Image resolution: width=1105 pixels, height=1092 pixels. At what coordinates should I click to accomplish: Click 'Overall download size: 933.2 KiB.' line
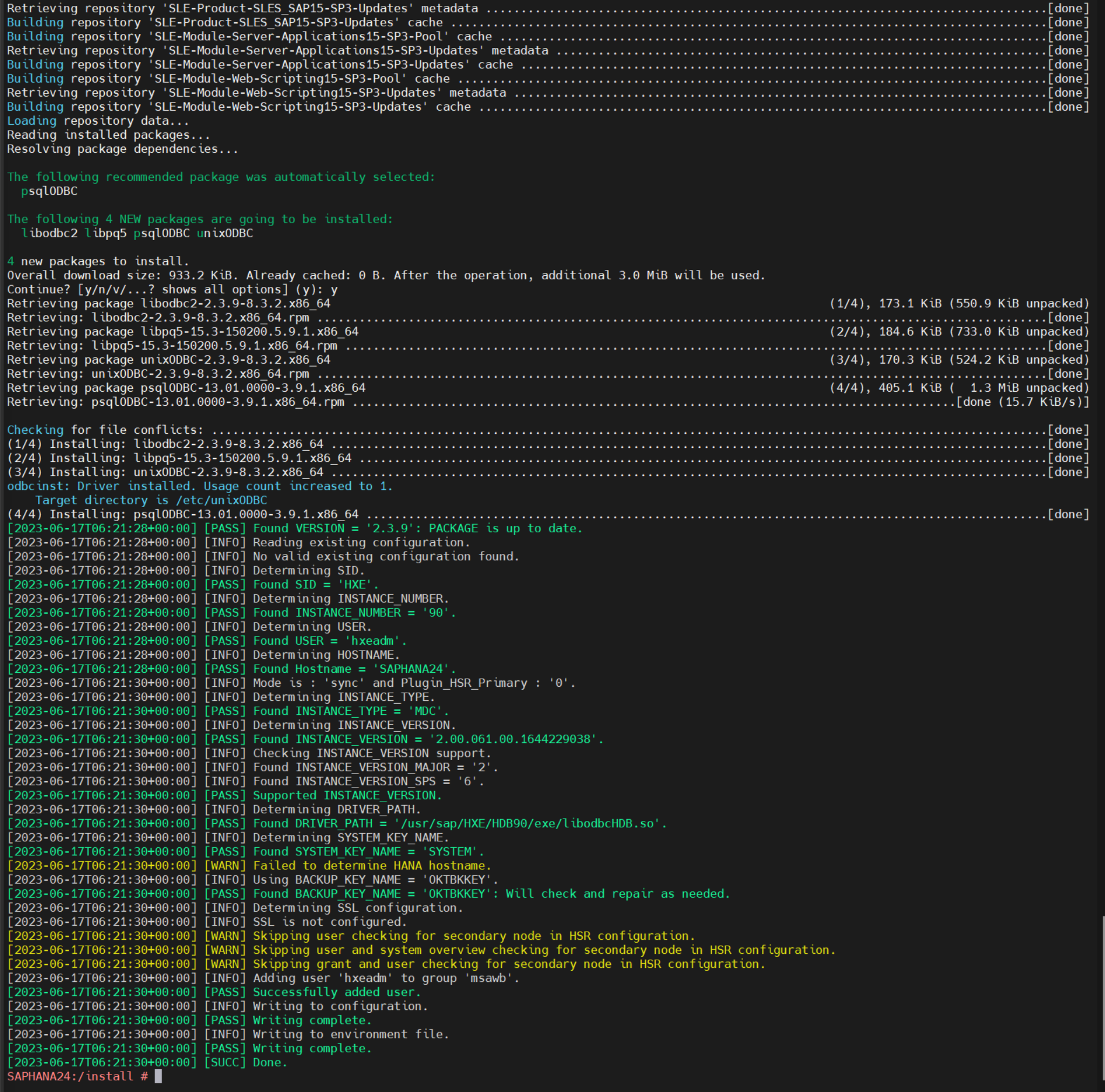click(386, 275)
